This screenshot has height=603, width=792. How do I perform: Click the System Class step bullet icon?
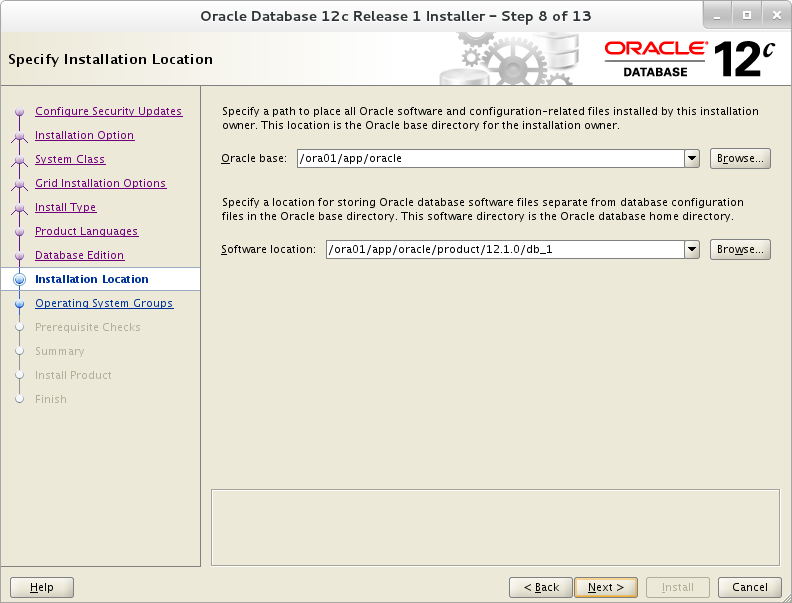point(20,160)
